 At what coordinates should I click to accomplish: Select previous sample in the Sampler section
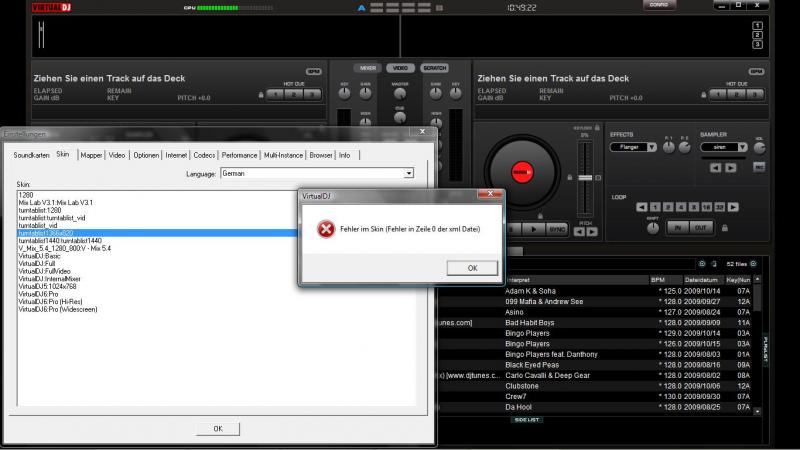715,167
